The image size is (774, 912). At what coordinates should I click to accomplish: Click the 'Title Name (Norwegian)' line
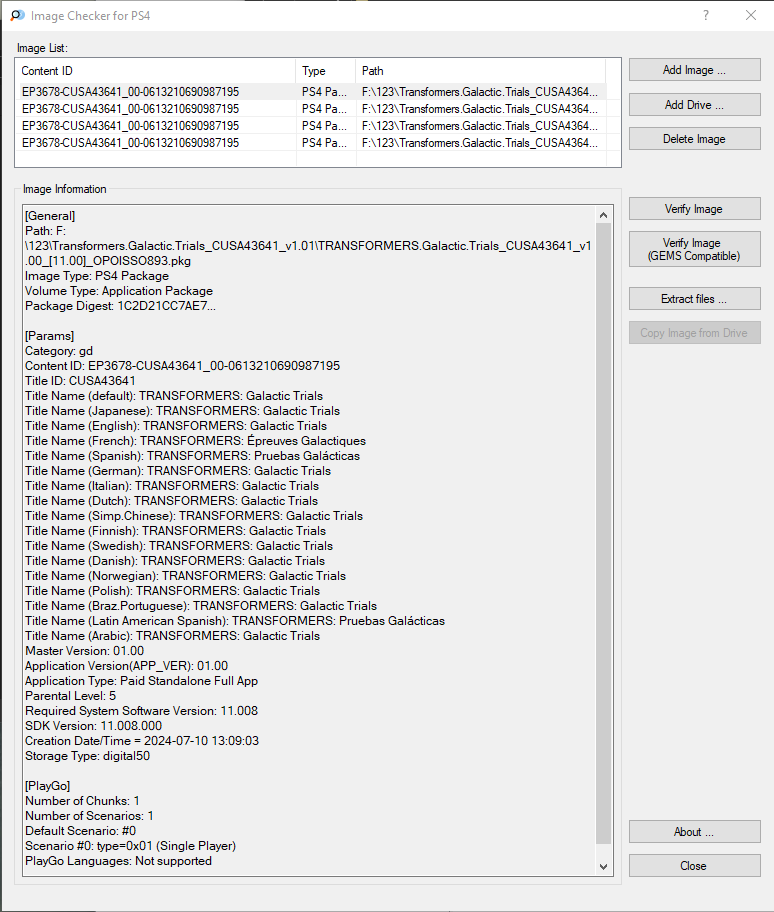(186, 576)
